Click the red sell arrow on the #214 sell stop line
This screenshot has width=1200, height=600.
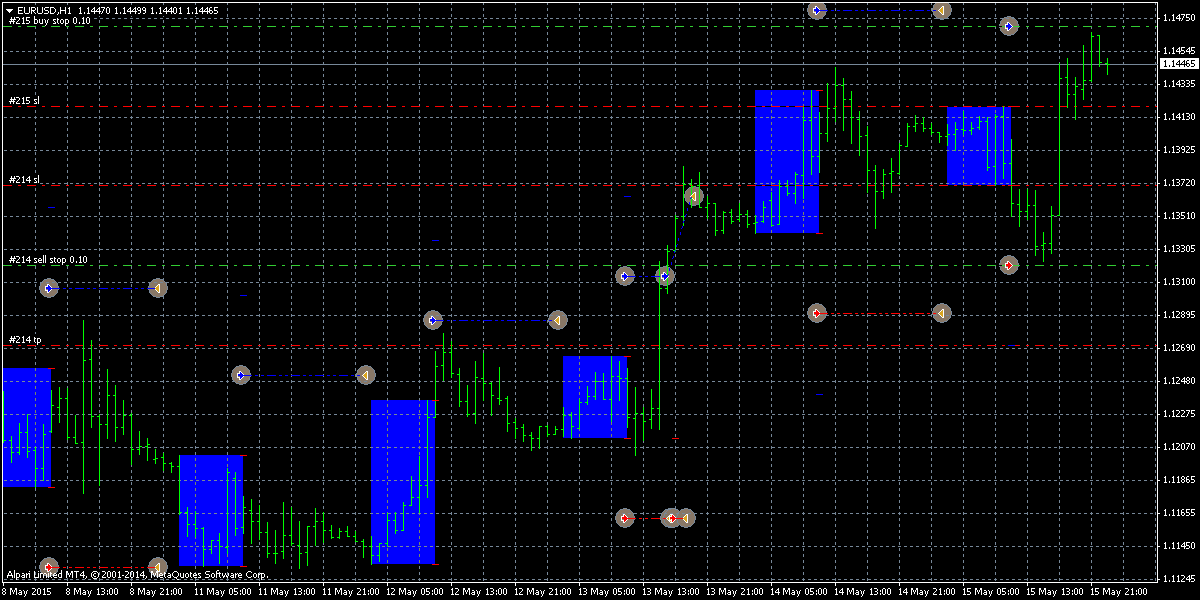coord(1009,265)
